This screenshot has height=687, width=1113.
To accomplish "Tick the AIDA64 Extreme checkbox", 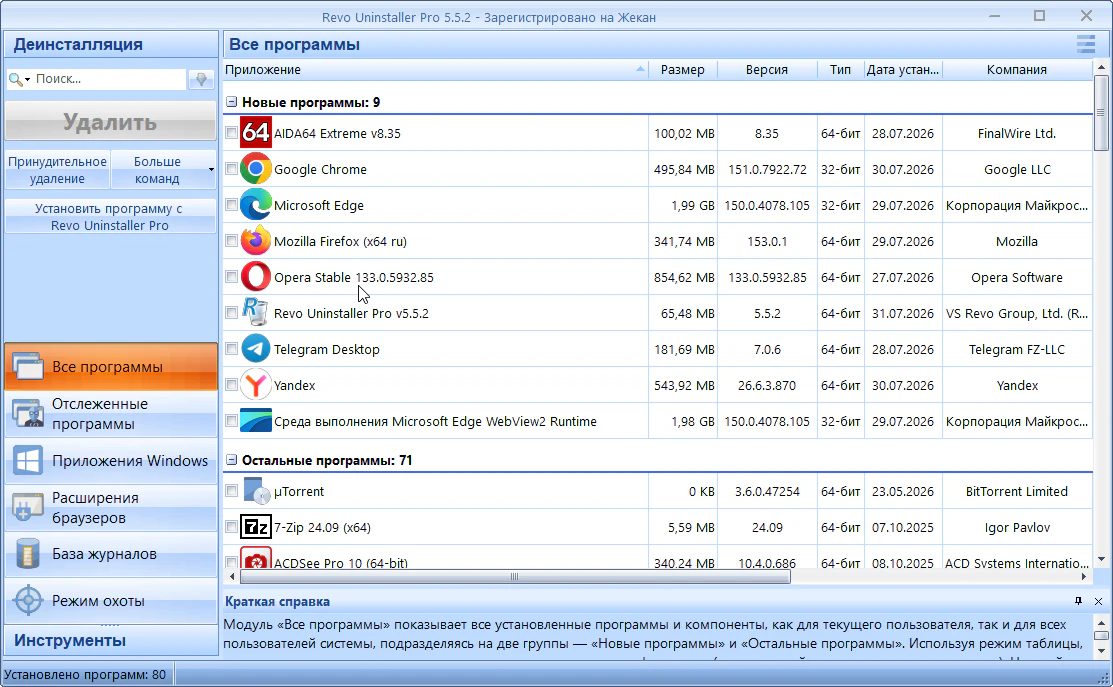I will (231, 133).
